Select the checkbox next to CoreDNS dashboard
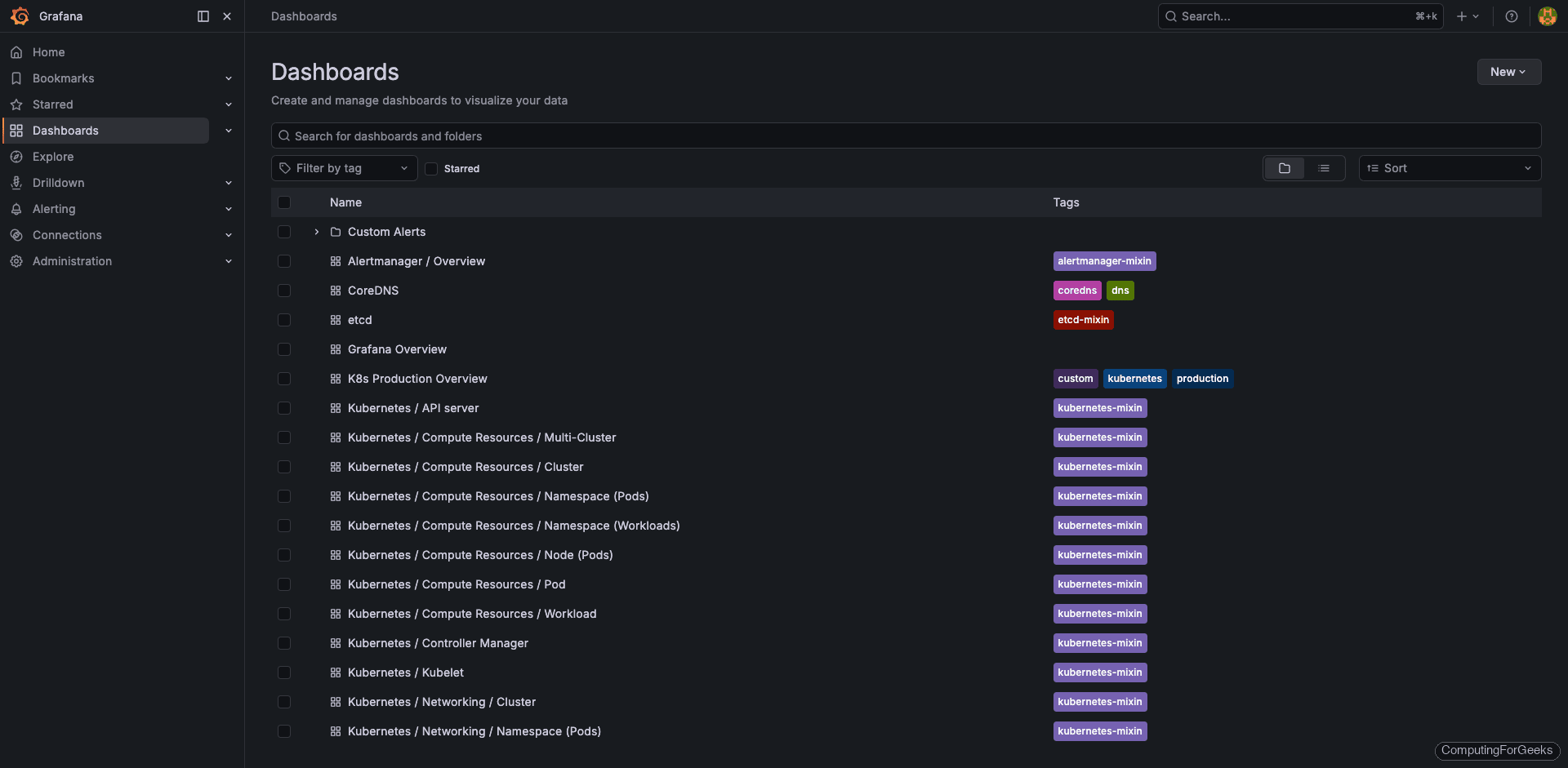 pyautogui.click(x=283, y=291)
